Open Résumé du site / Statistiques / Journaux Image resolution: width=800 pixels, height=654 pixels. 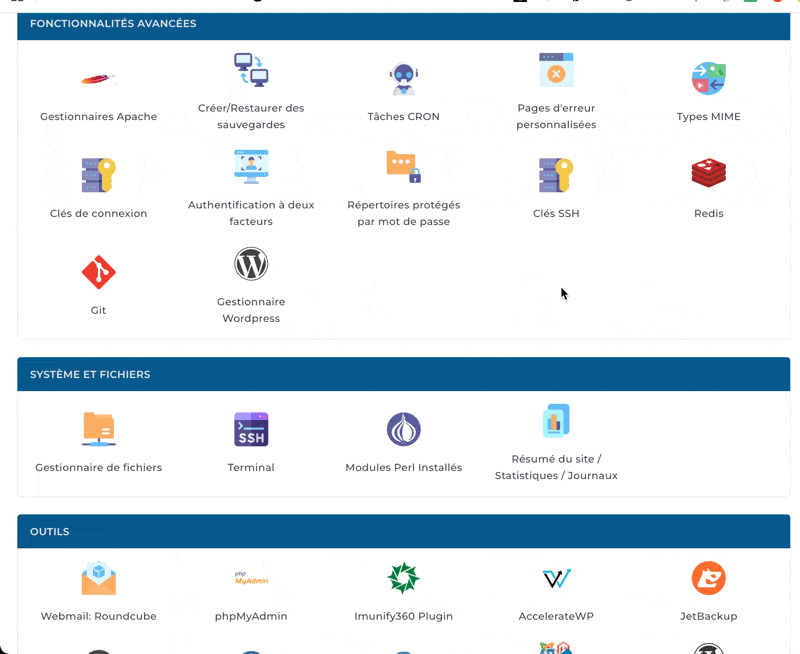pyautogui.click(x=556, y=440)
